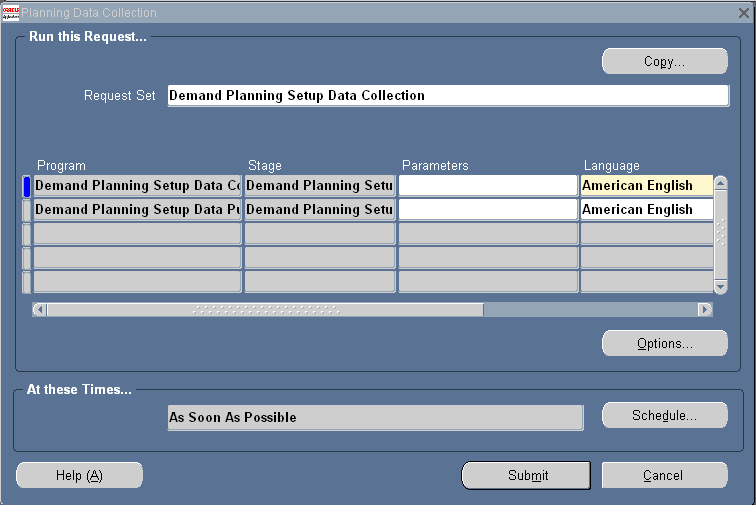Screen dimensions: 756x505
Task: Click Parameters field for first program row
Action: (x=488, y=186)
